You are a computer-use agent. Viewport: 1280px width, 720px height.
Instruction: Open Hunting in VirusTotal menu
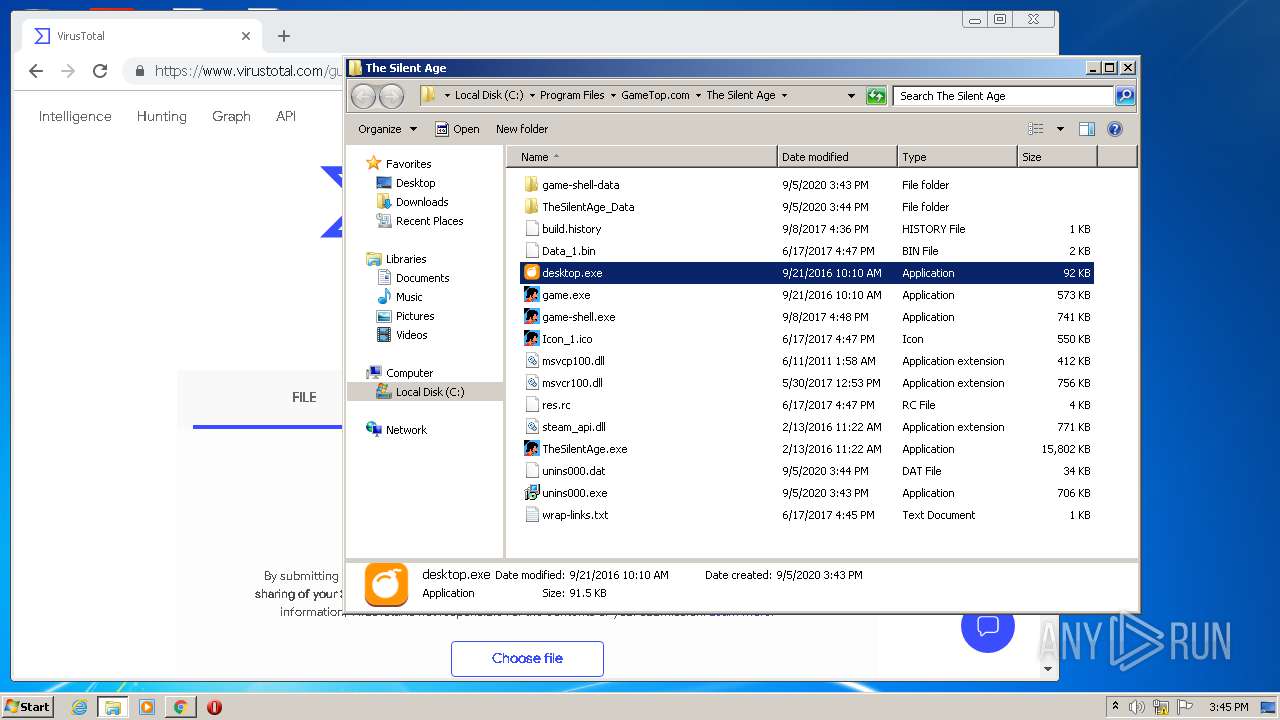pos(162,116)
